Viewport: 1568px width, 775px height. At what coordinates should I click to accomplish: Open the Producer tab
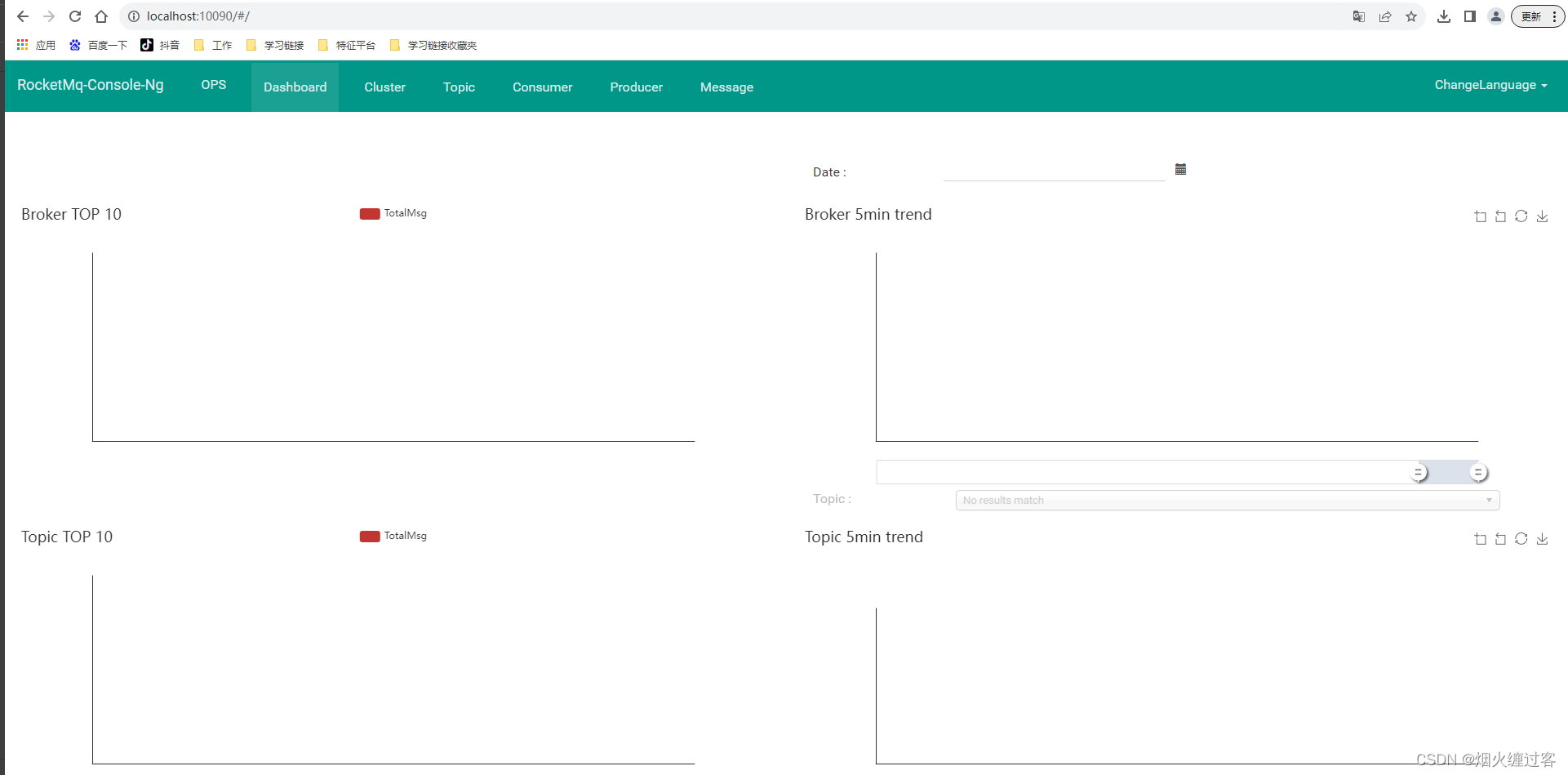(636, 87)
